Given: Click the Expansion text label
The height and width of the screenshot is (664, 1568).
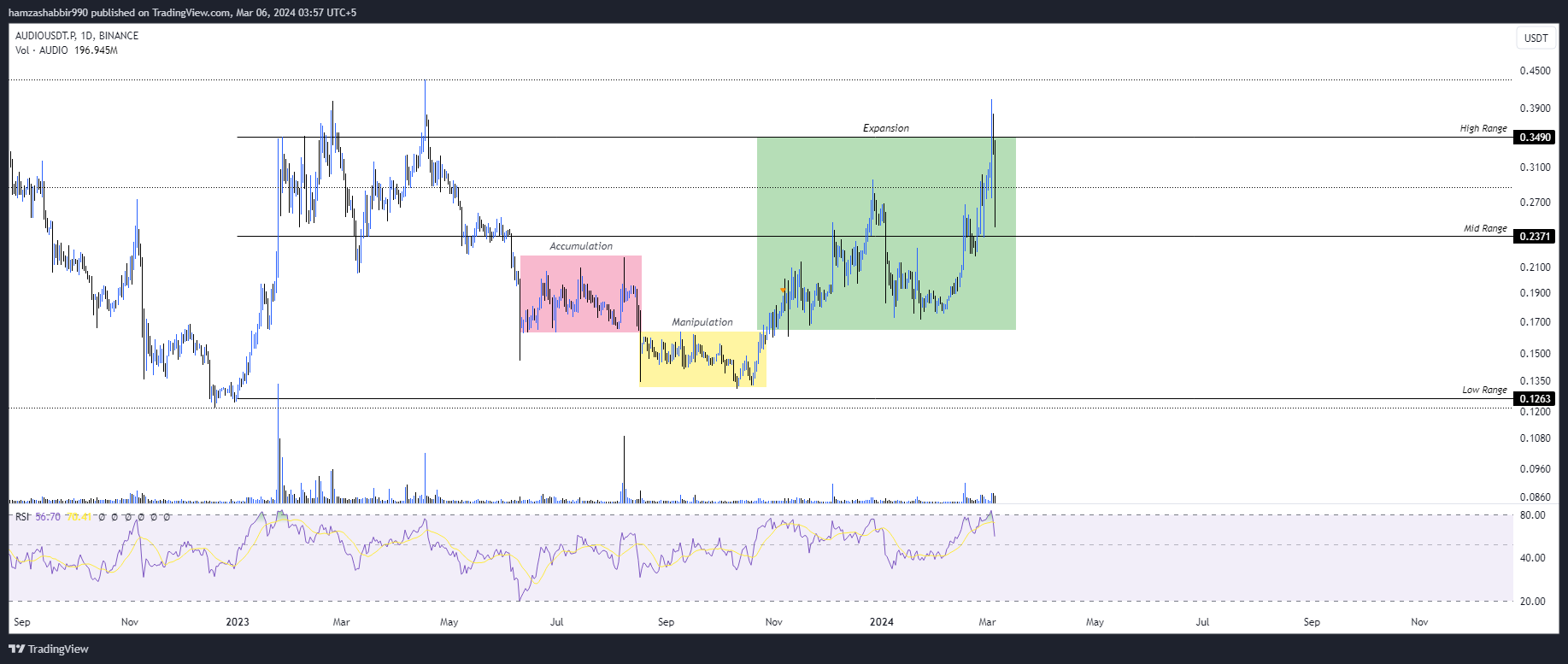Looking at the screenshot, I should (886, 128).
